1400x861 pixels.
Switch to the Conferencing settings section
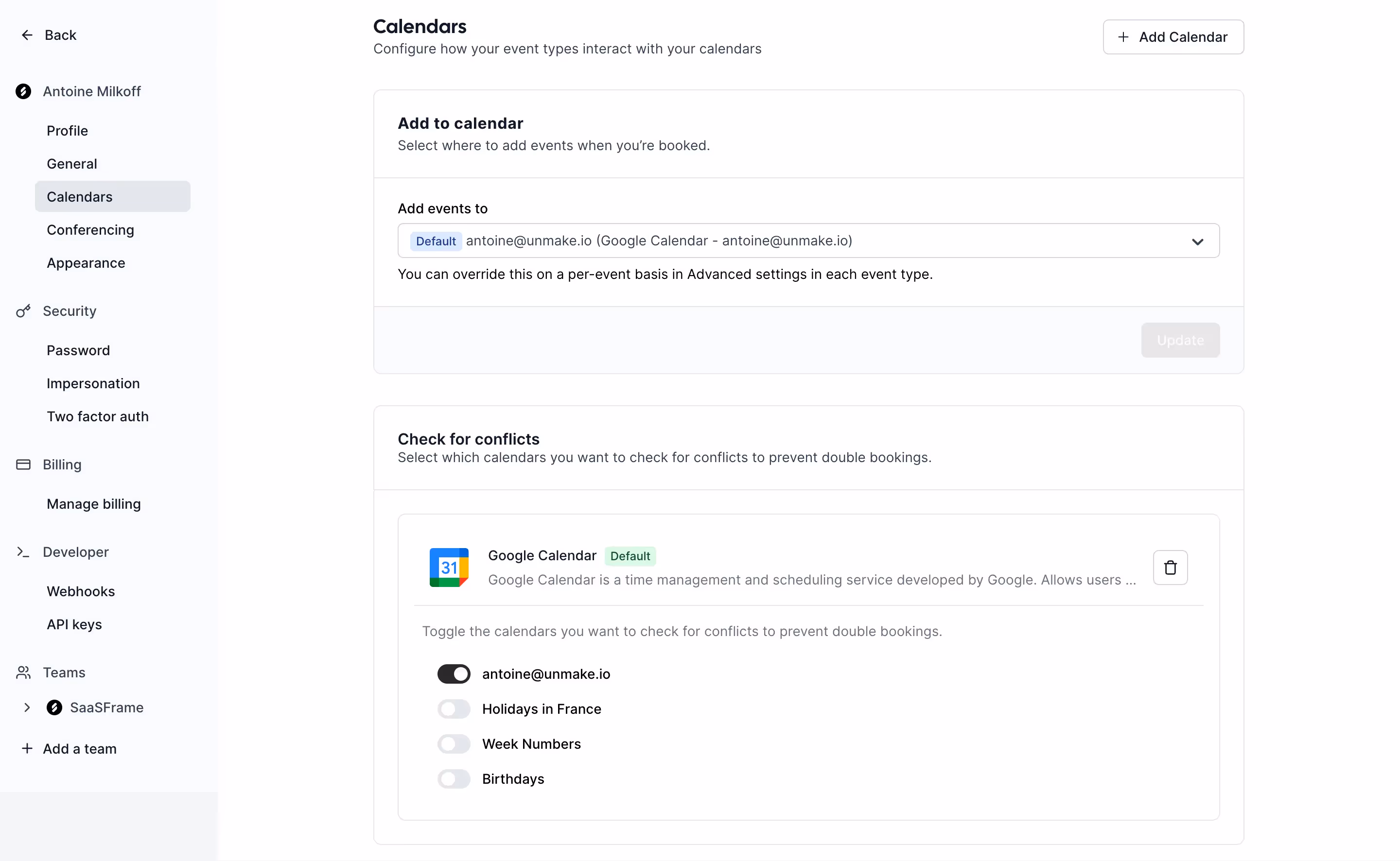(90, 229)
